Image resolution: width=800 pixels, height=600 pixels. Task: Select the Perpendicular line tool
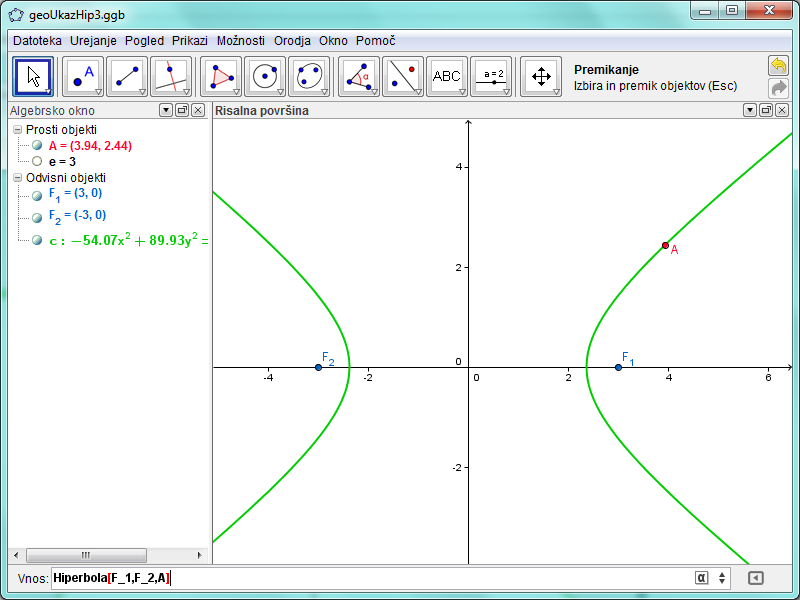171,76
